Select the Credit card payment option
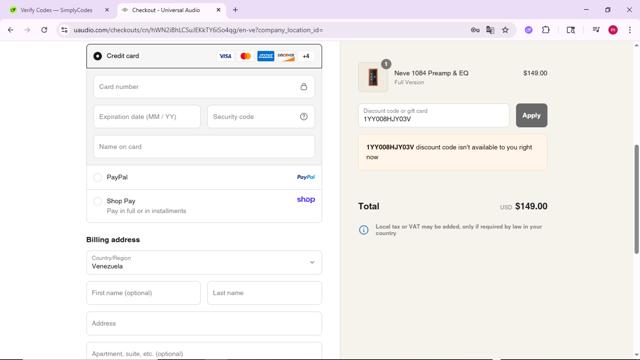 coord(98,56)
